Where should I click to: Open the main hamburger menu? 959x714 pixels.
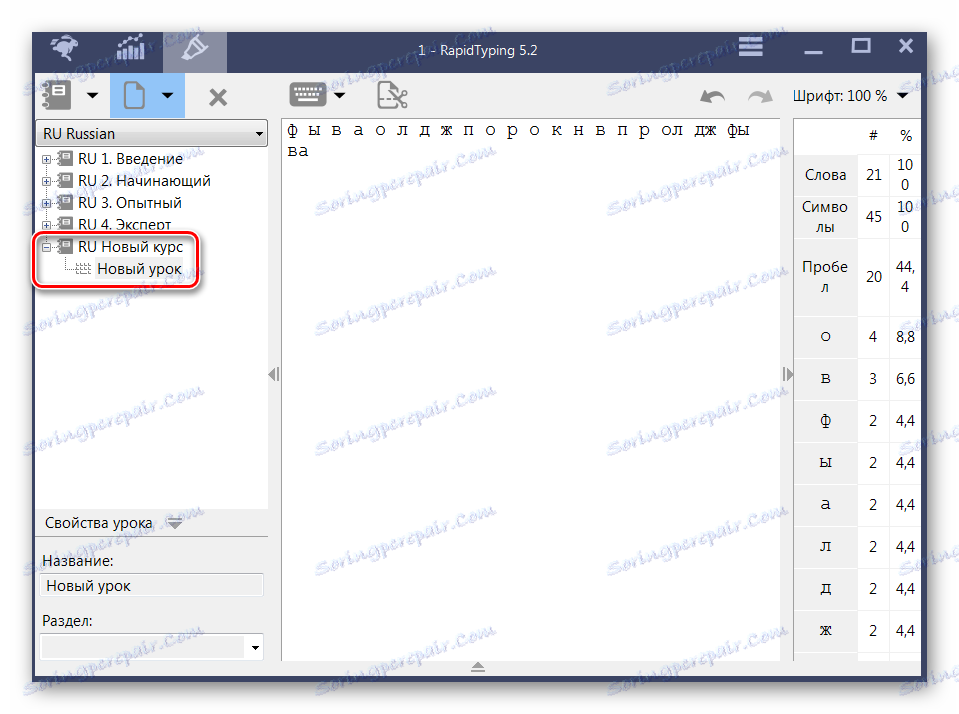point(750,46)
